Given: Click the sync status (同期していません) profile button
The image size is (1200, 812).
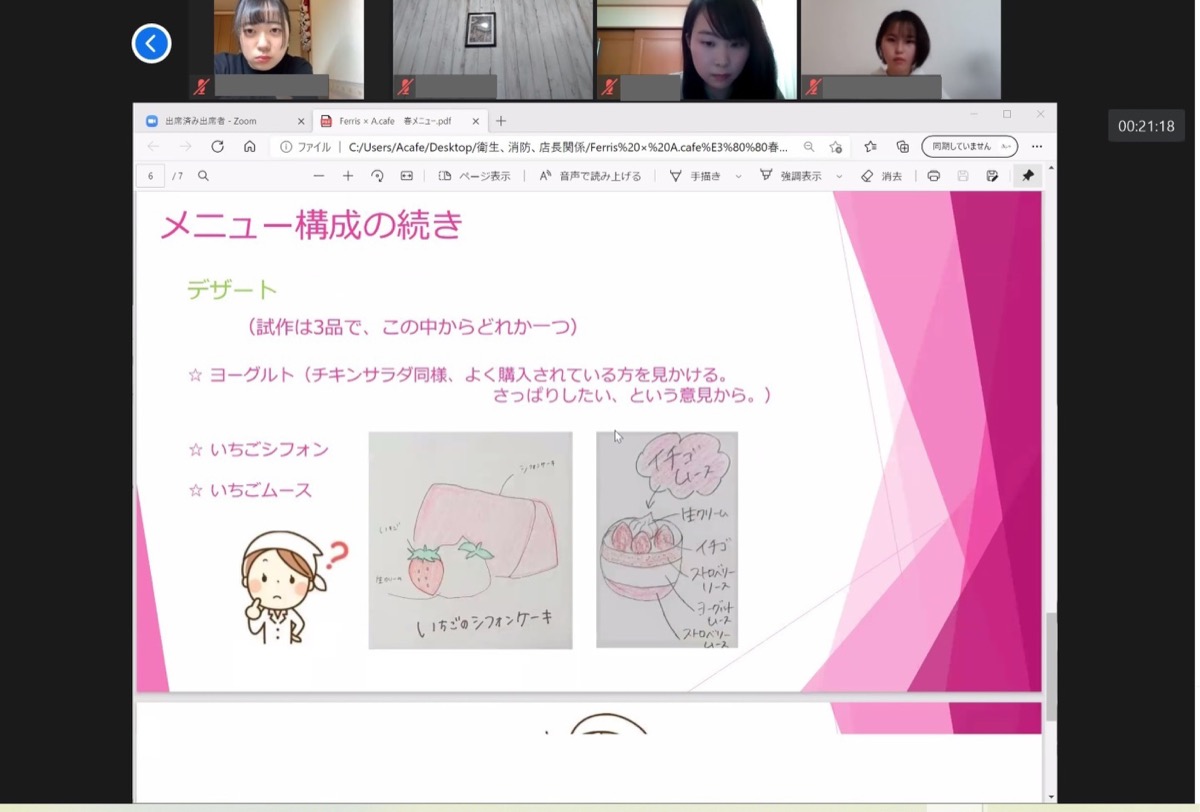Looking at the screenshot, I should [x=968, y=146].
